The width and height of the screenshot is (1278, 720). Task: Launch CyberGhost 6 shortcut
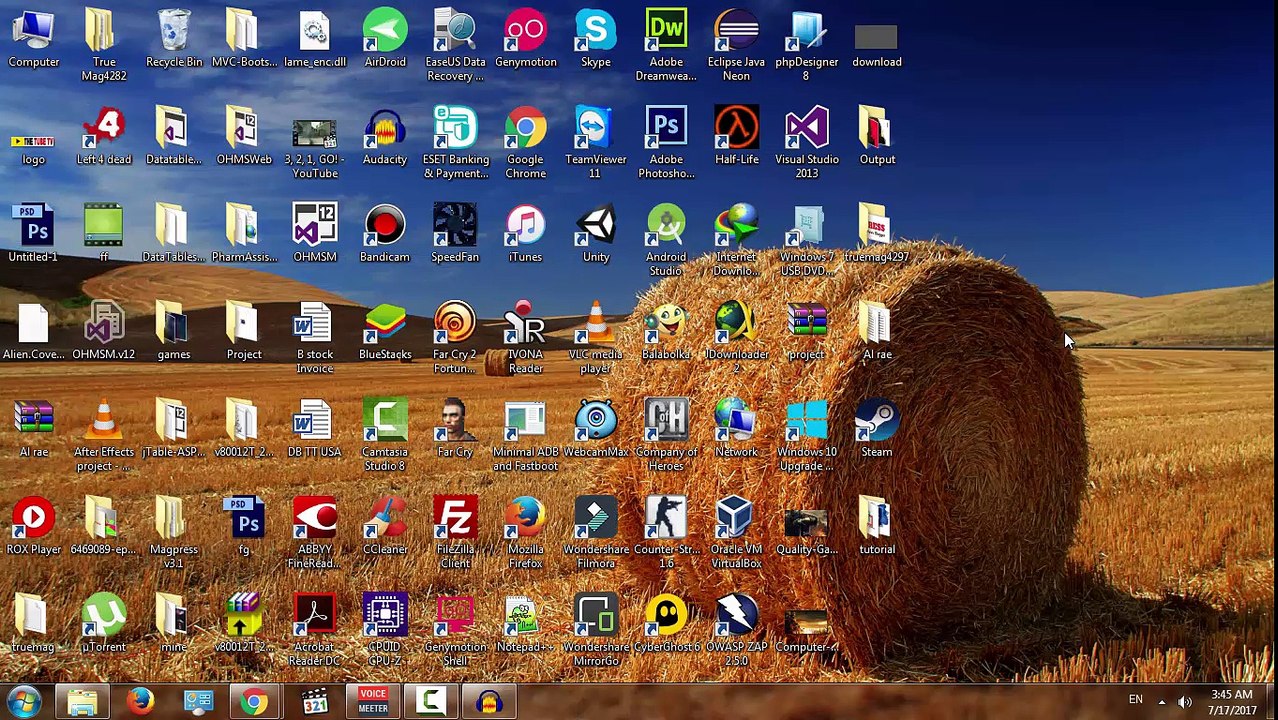pyautogui.click(x=666, y=624)
